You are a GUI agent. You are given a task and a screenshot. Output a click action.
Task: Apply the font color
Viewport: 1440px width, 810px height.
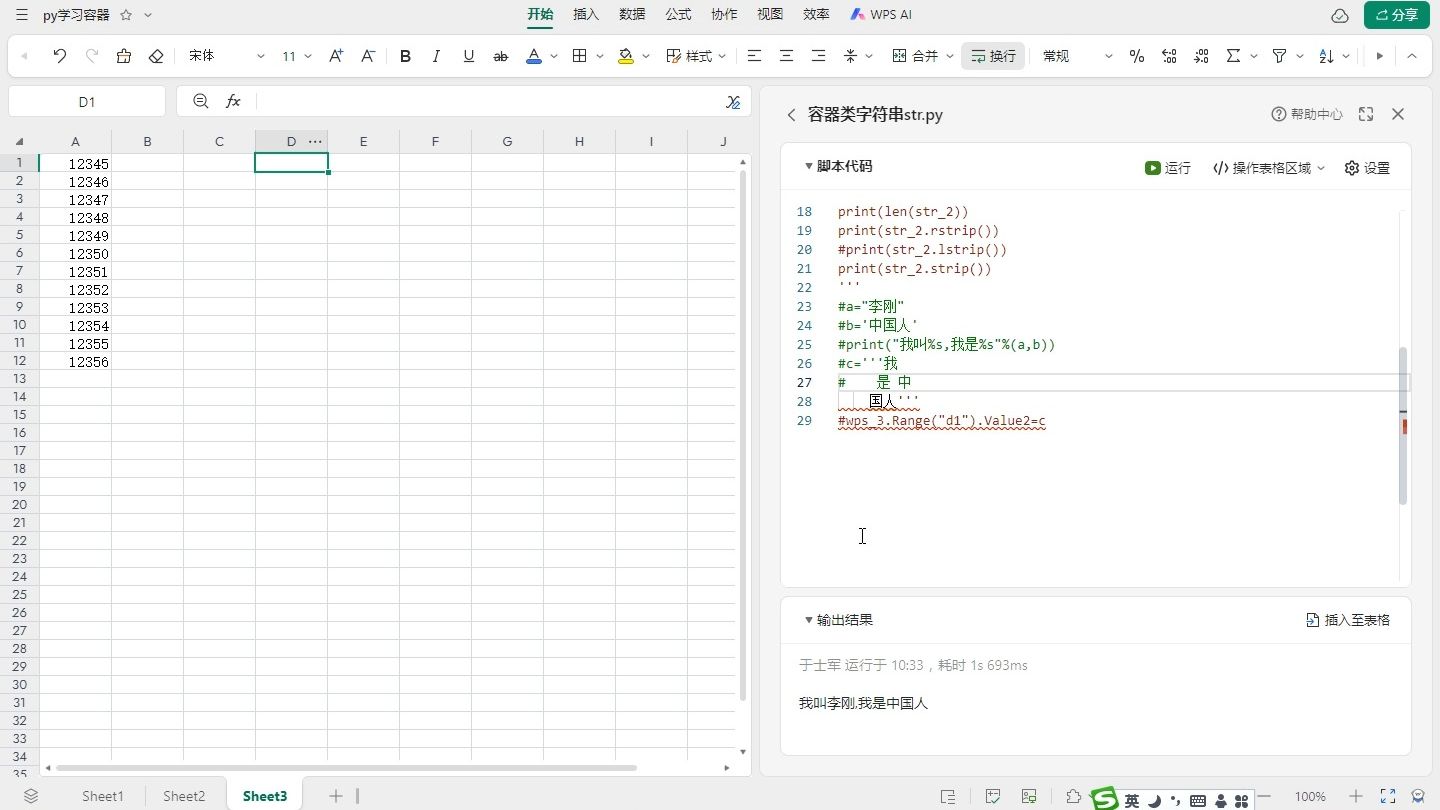tap(534, 56)
